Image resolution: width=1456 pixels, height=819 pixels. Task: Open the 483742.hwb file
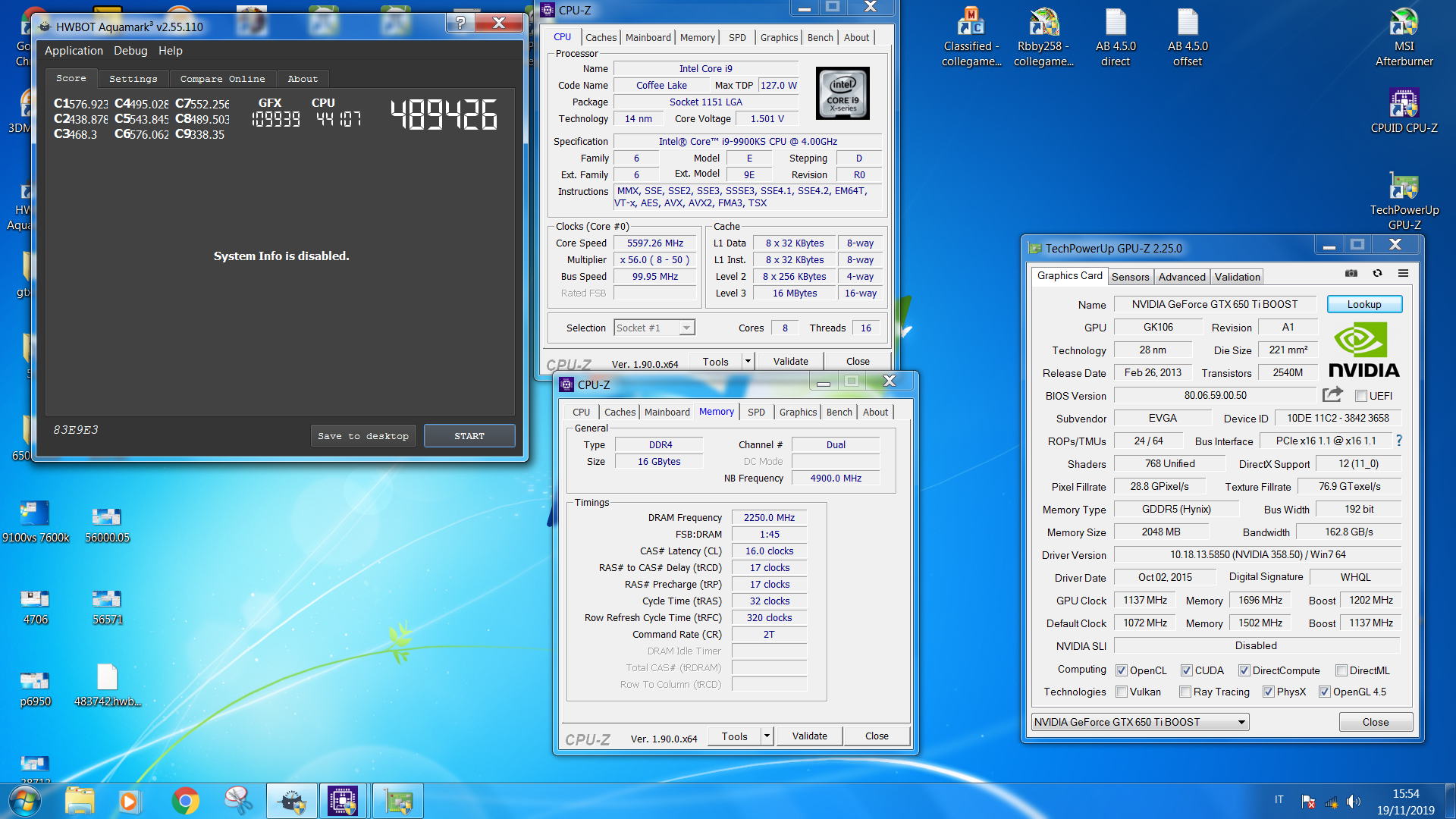107,686
